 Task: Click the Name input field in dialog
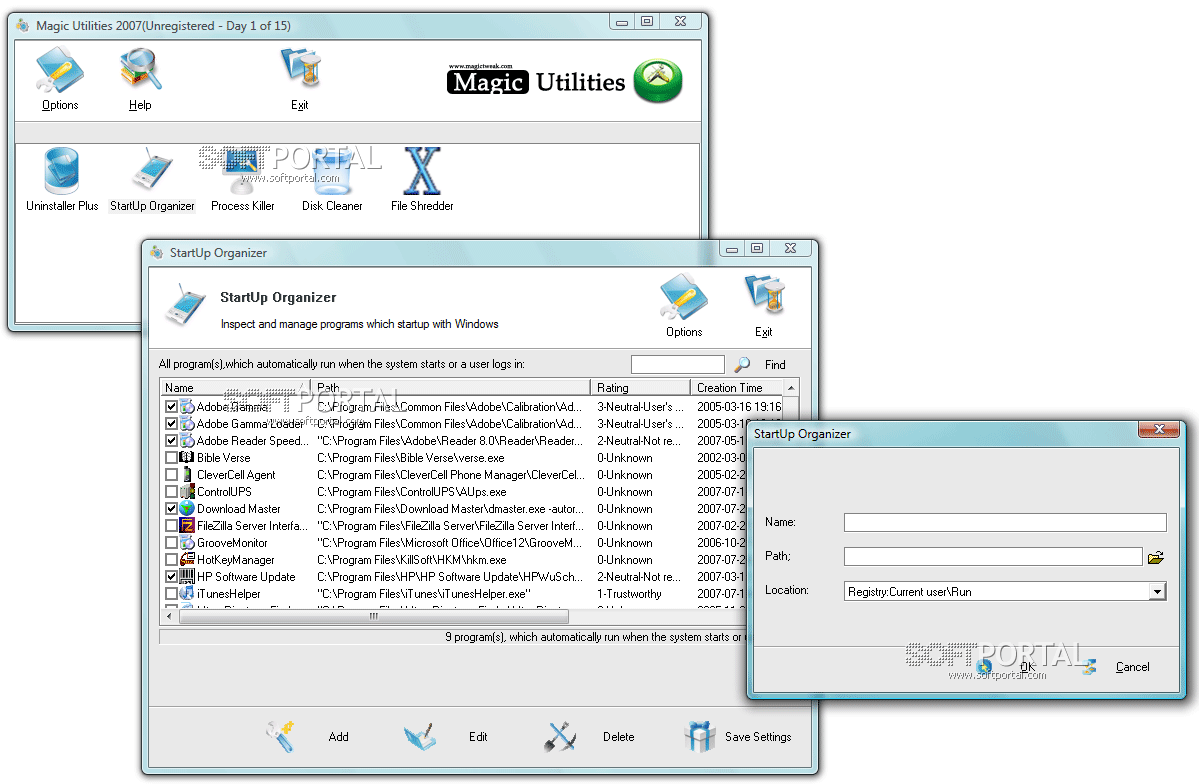(x=1005, y=522)
